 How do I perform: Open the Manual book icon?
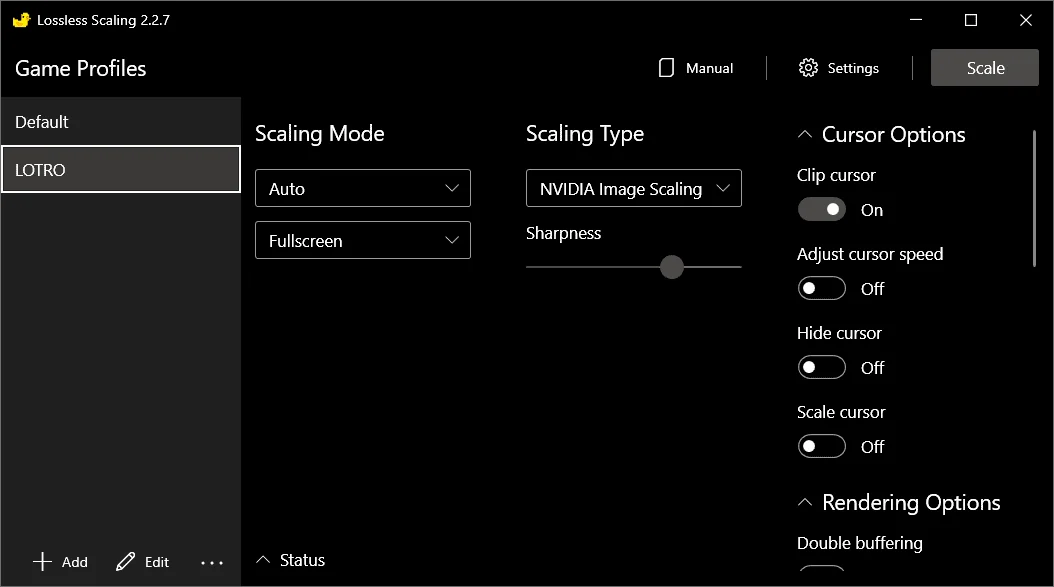(666, 68)
